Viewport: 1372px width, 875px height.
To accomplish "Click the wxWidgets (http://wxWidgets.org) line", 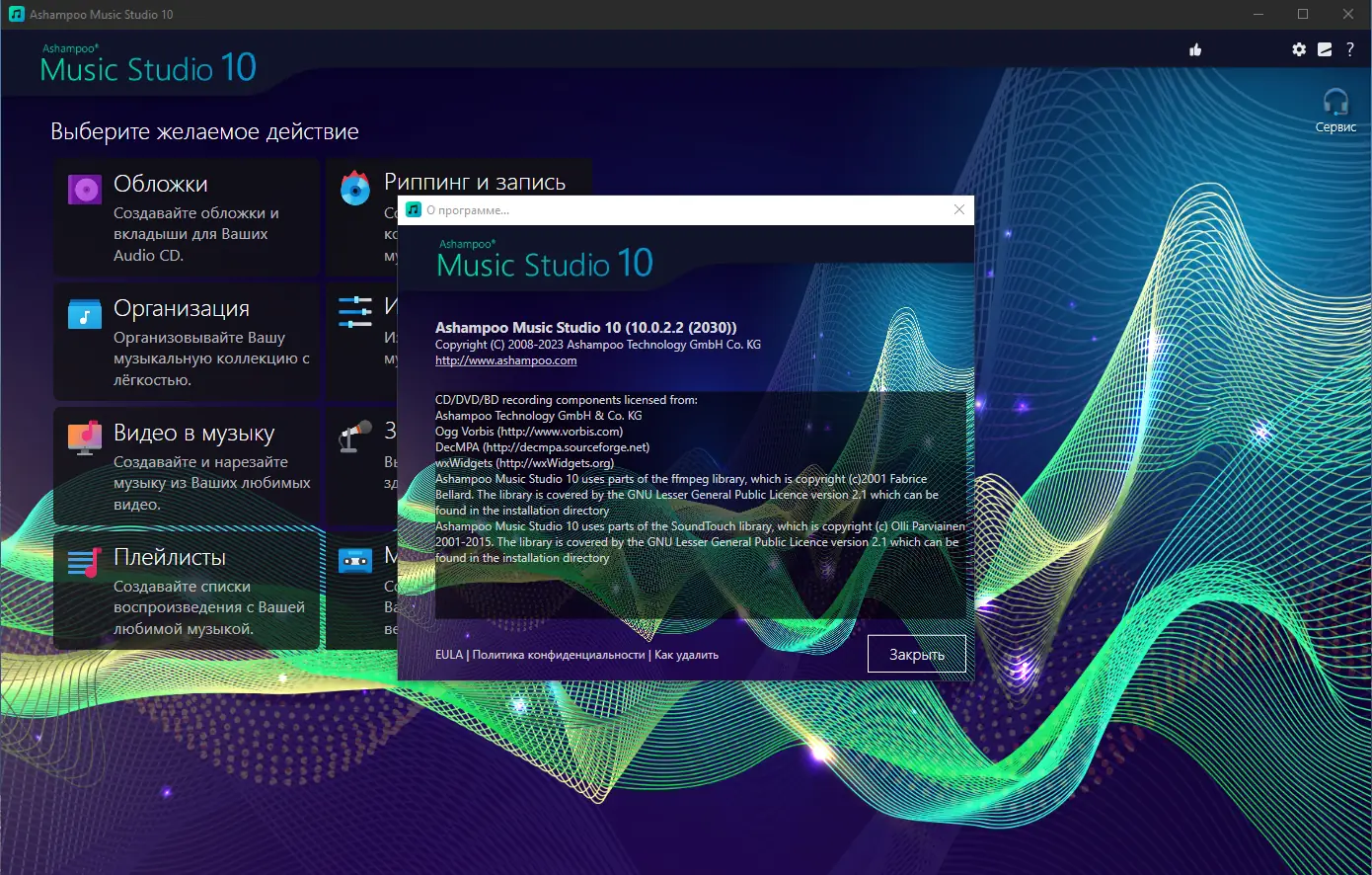I will (x=525, y=463).
